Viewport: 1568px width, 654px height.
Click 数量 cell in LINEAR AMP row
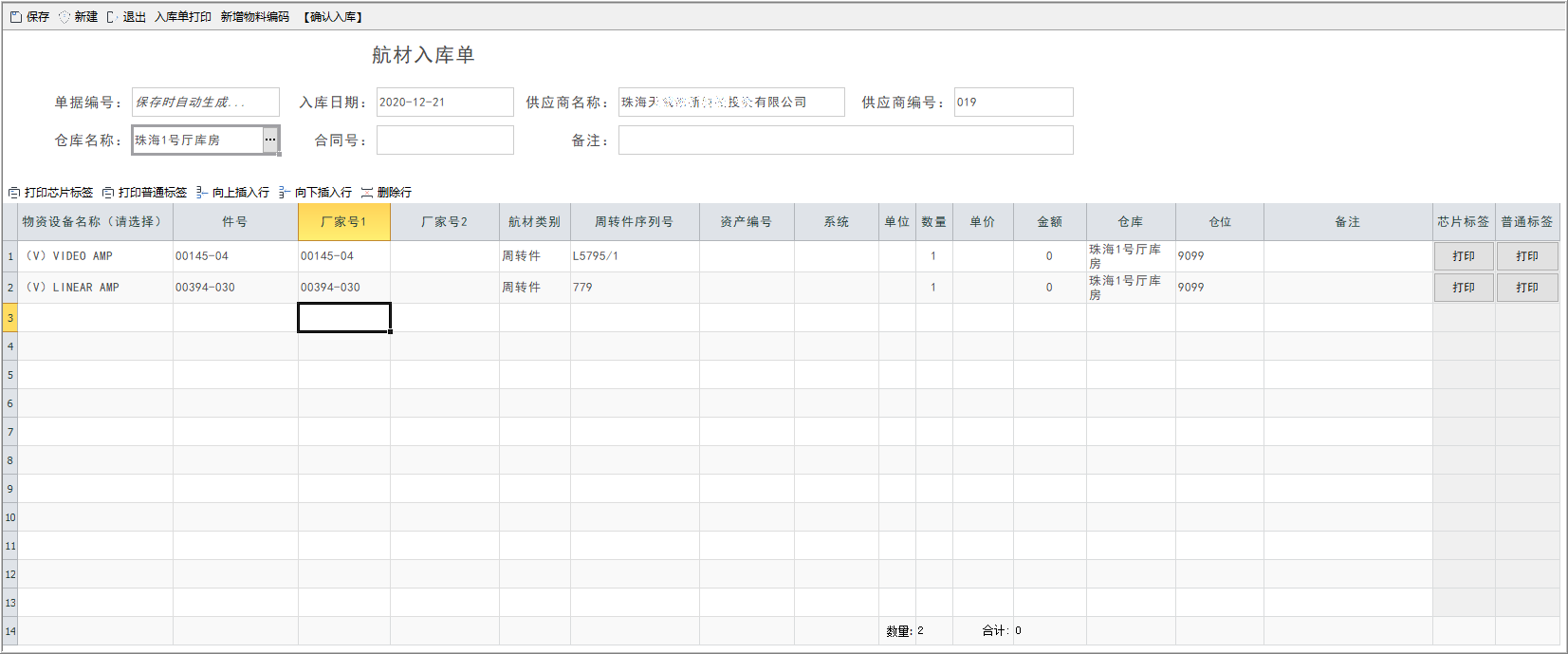(x=934, y=288)
